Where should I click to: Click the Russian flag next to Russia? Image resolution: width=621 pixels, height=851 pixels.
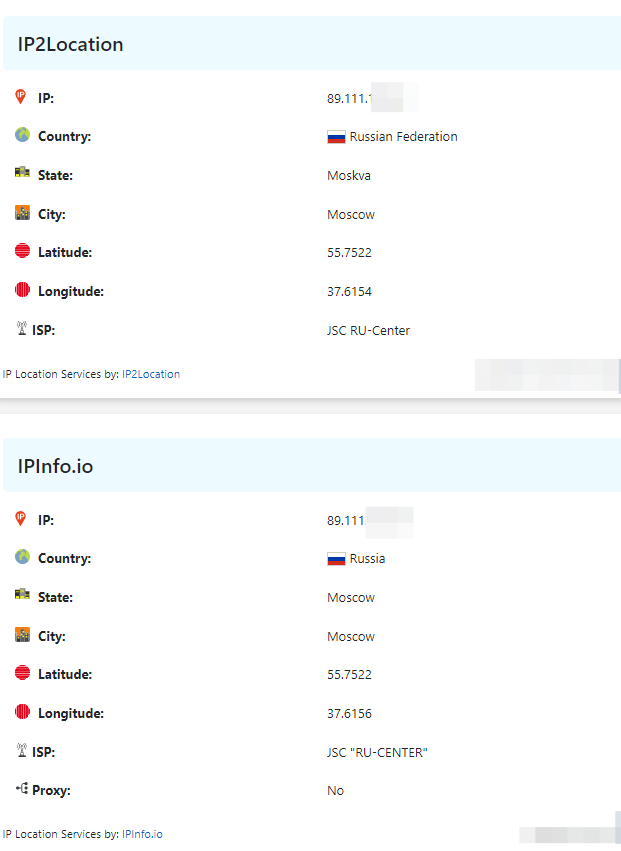tap(336, 558)
